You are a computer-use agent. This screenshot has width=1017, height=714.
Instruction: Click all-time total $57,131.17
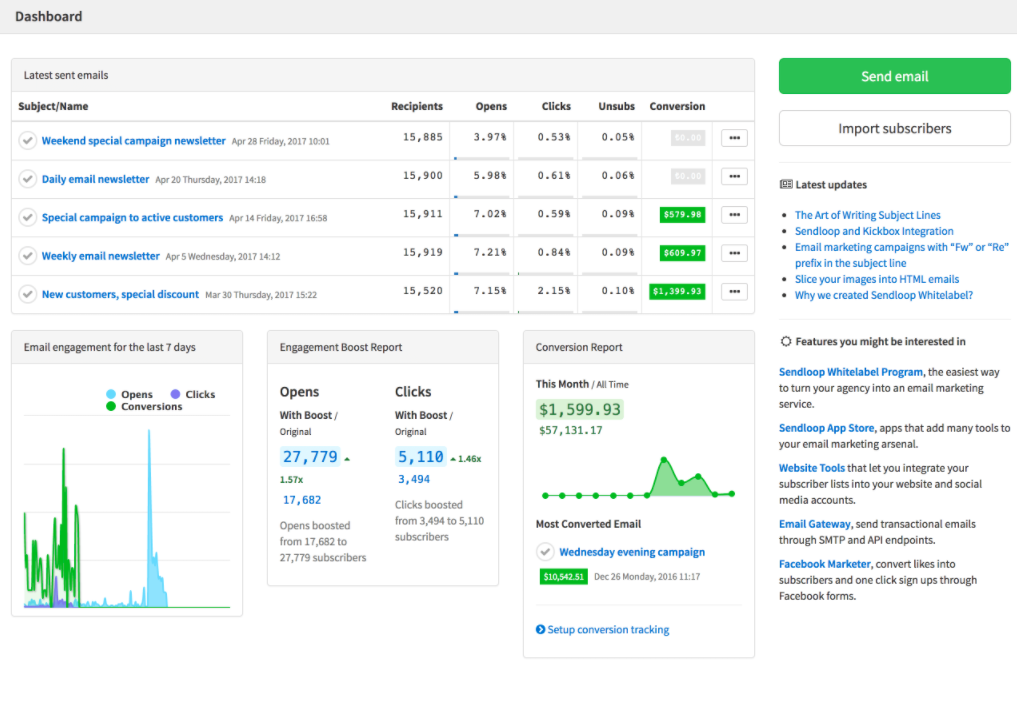coord(571,430)
